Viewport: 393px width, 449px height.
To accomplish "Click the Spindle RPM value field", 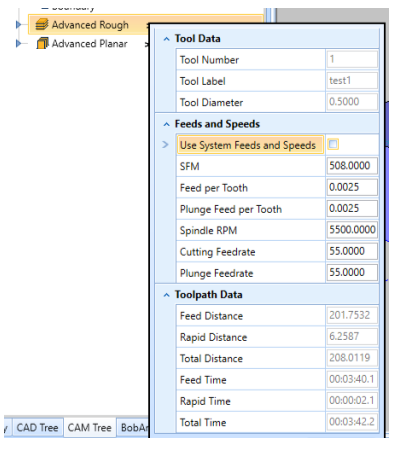I will point(352,230).
